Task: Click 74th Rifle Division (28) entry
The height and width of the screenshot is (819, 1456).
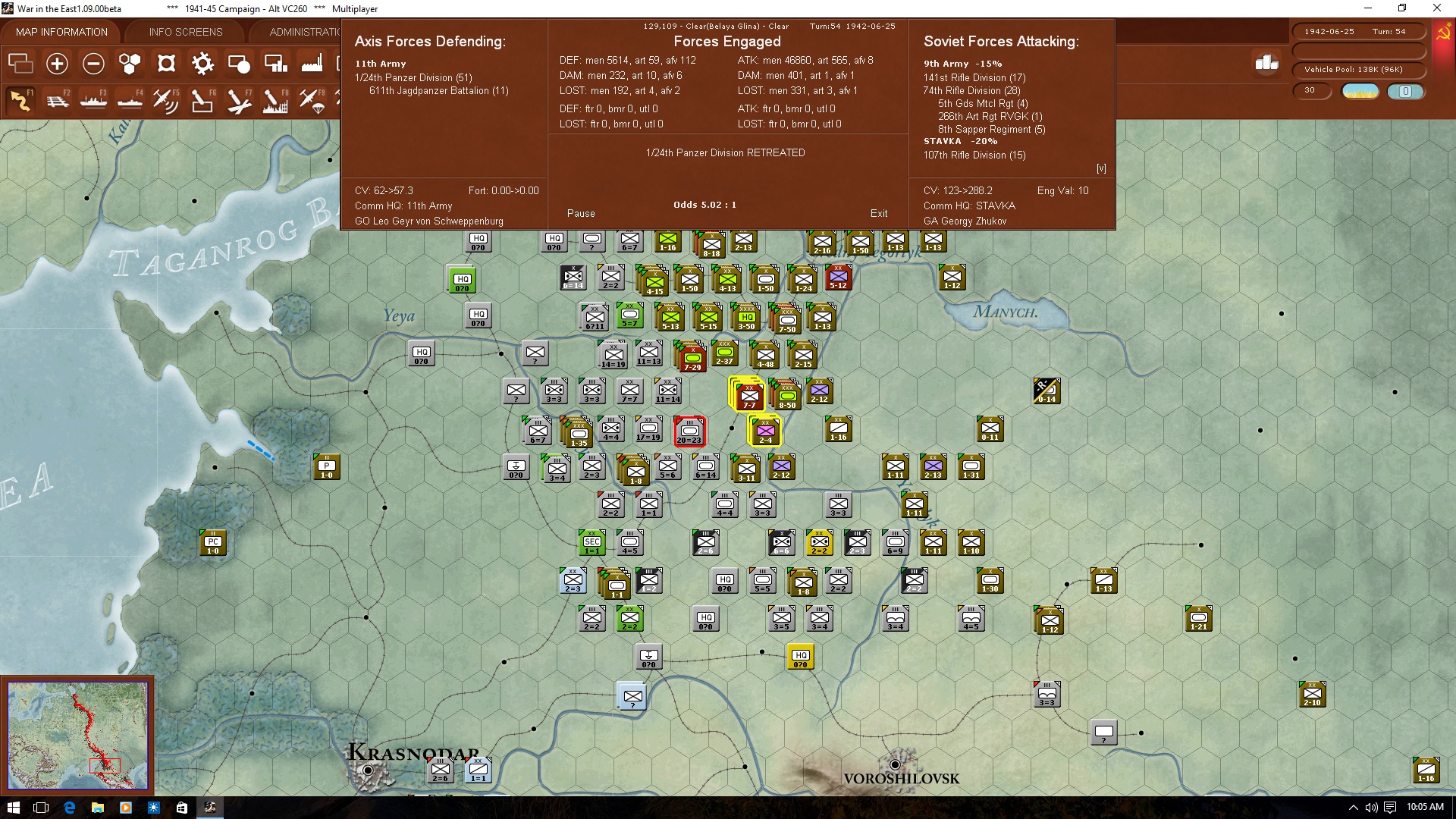Action: coord(971,90)
